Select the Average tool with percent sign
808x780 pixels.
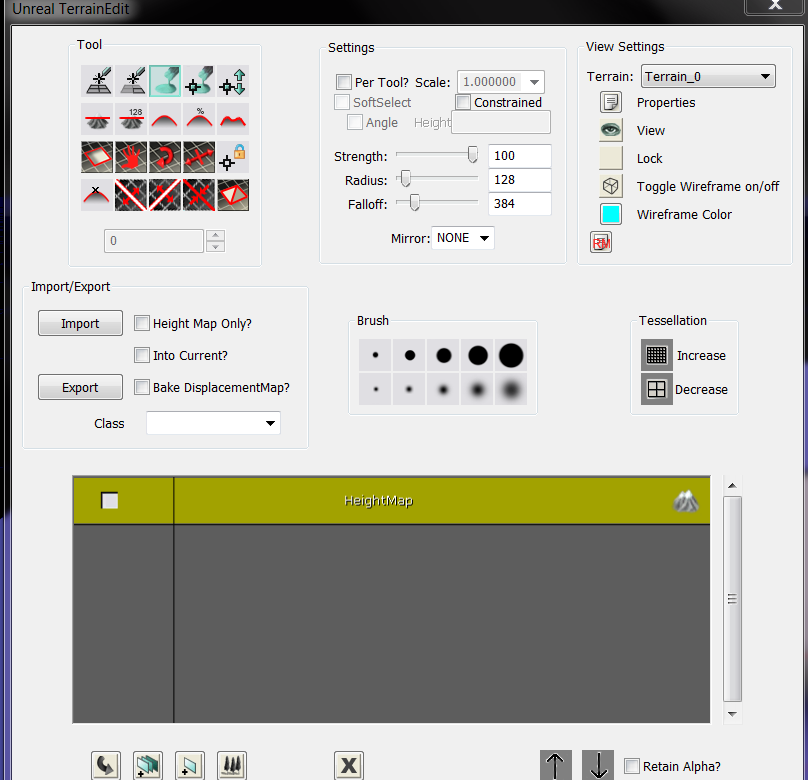click(199, 119)
